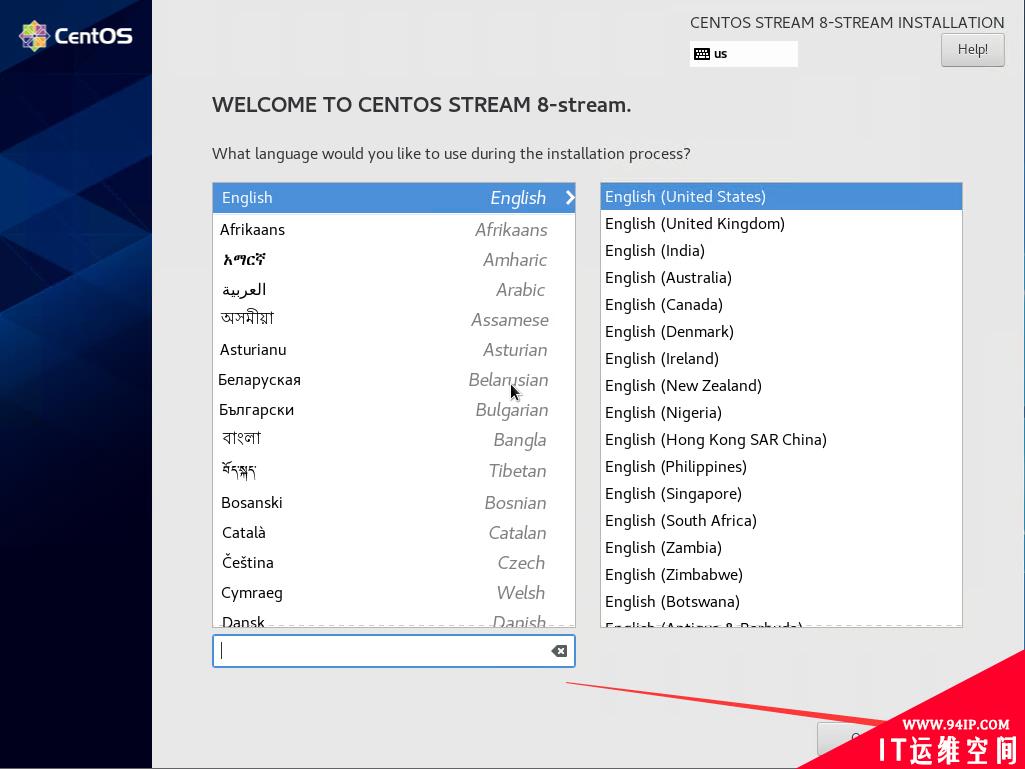Choose English (Singapore) locale
Viewport: 1025px width, 769px height.
(781, 494)
